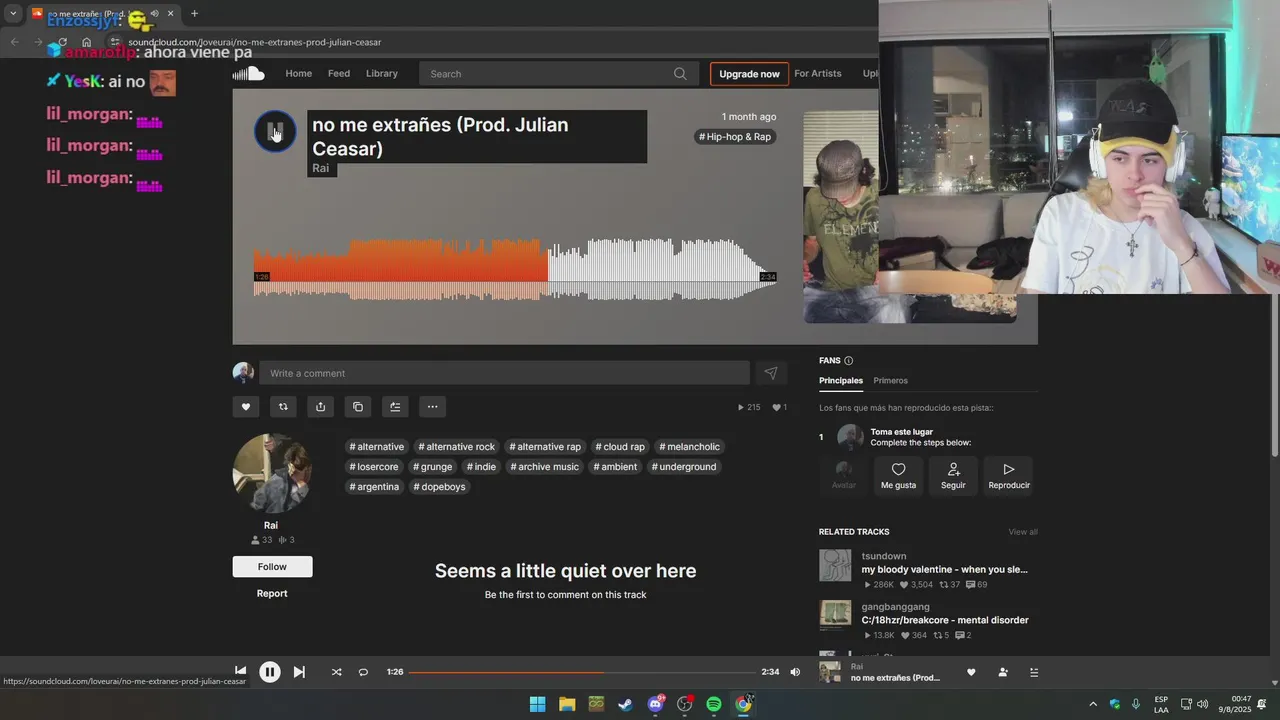This screenshot has width=1280, height=720.
Task: Open the Feed tab
Action: coord(339,73)
